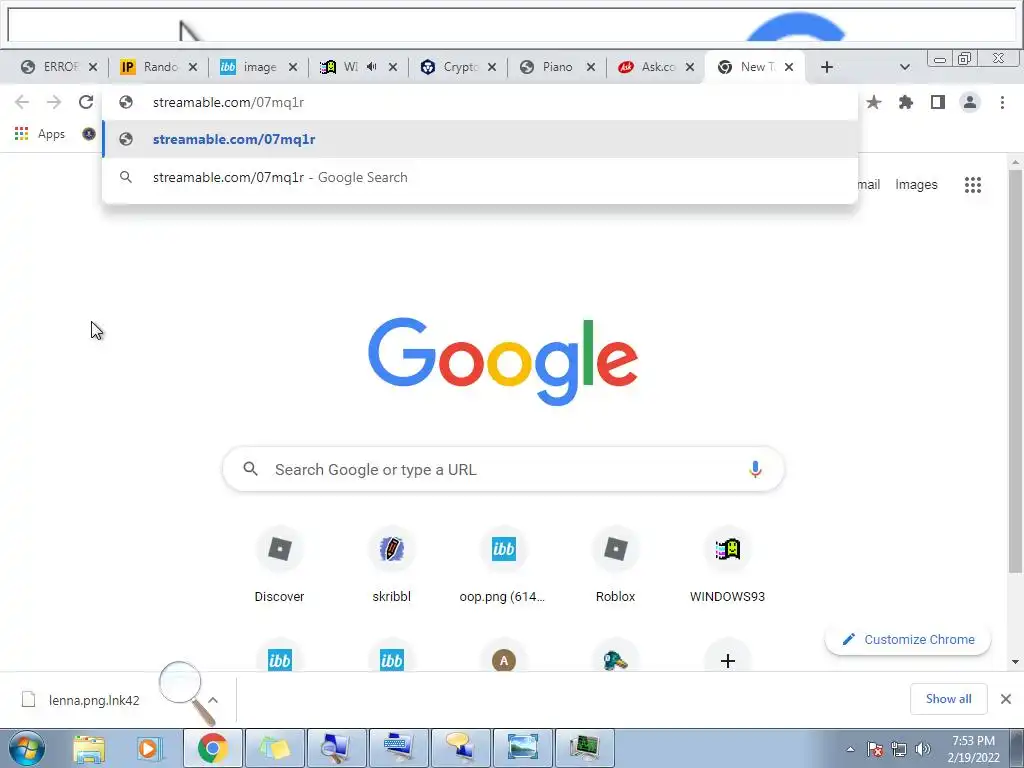Close the downloads bar
Image resolution: width=1024 pixels, height=768 pixels.
[1006, 699]
